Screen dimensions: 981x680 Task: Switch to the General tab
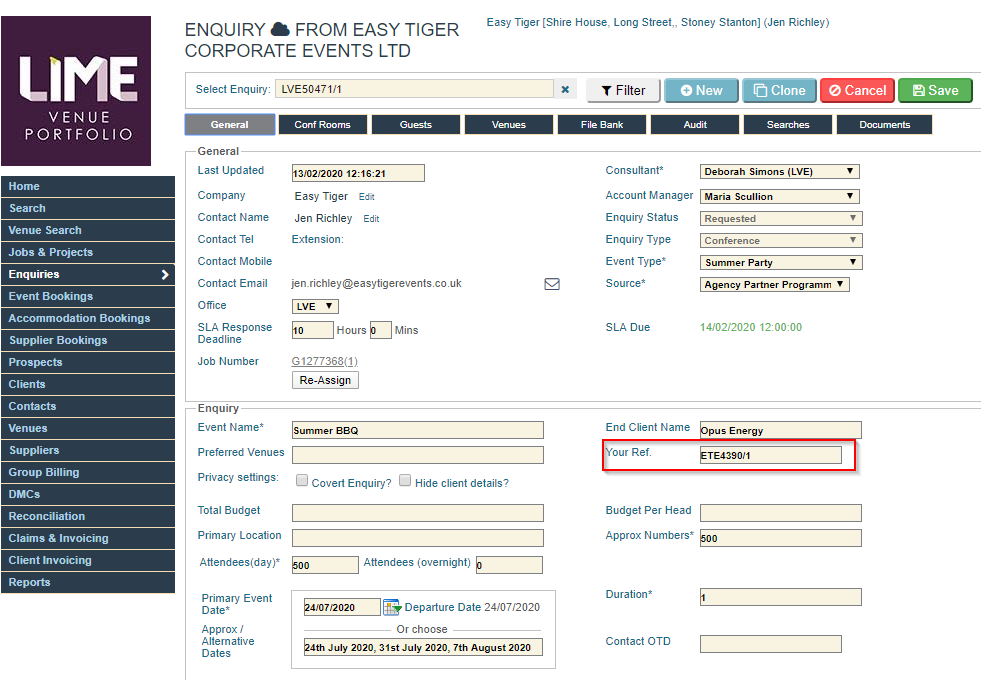pyautogui.click(x=230, y=124)
